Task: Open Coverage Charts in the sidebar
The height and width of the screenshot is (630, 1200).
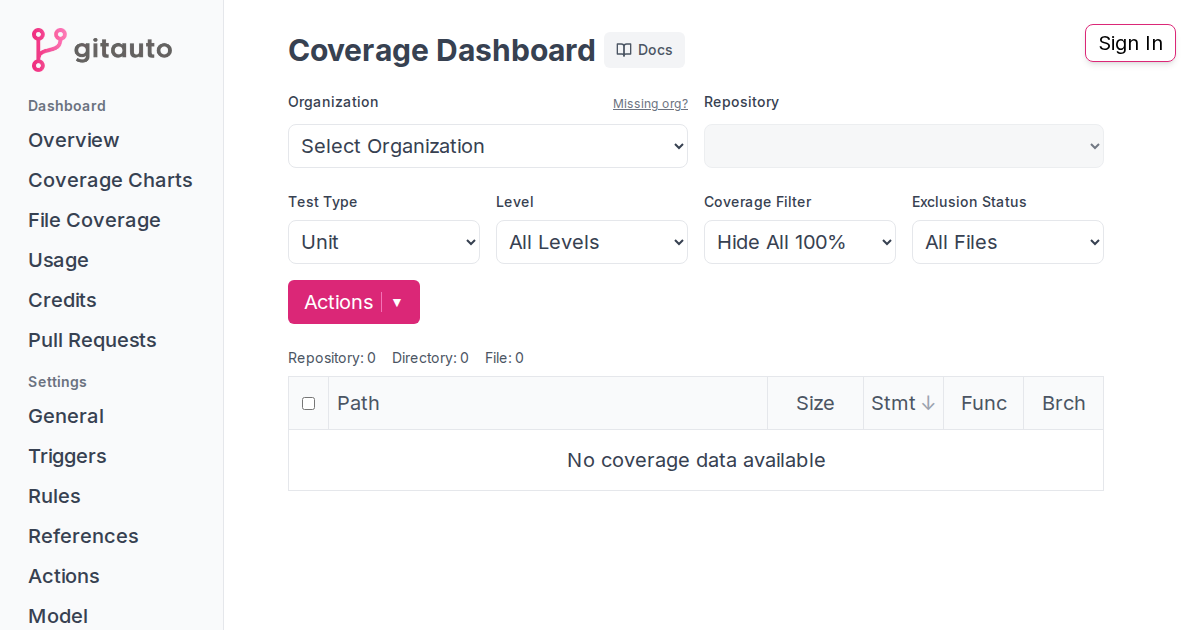Action: 110,180
